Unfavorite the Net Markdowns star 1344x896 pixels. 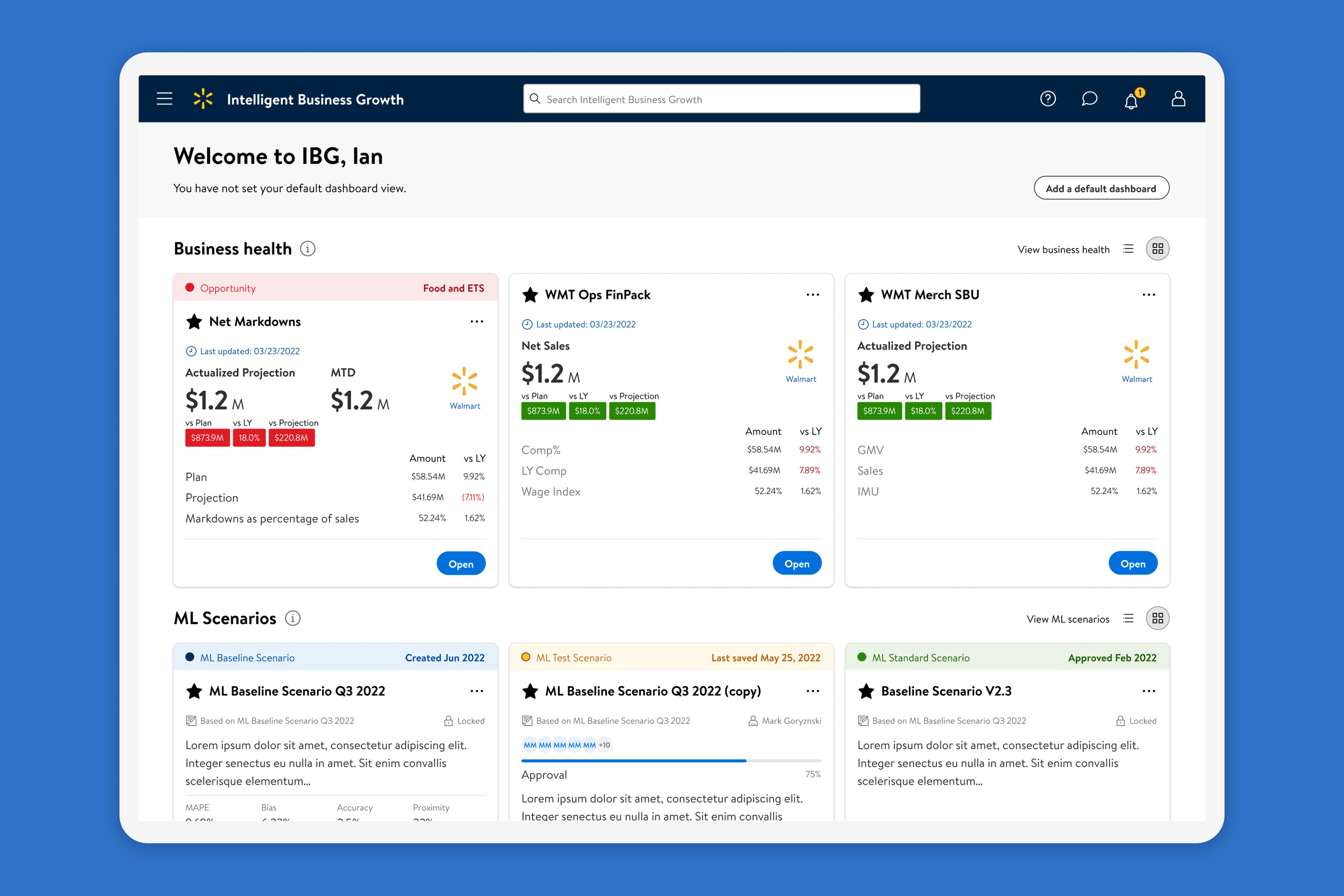(194, 322)
